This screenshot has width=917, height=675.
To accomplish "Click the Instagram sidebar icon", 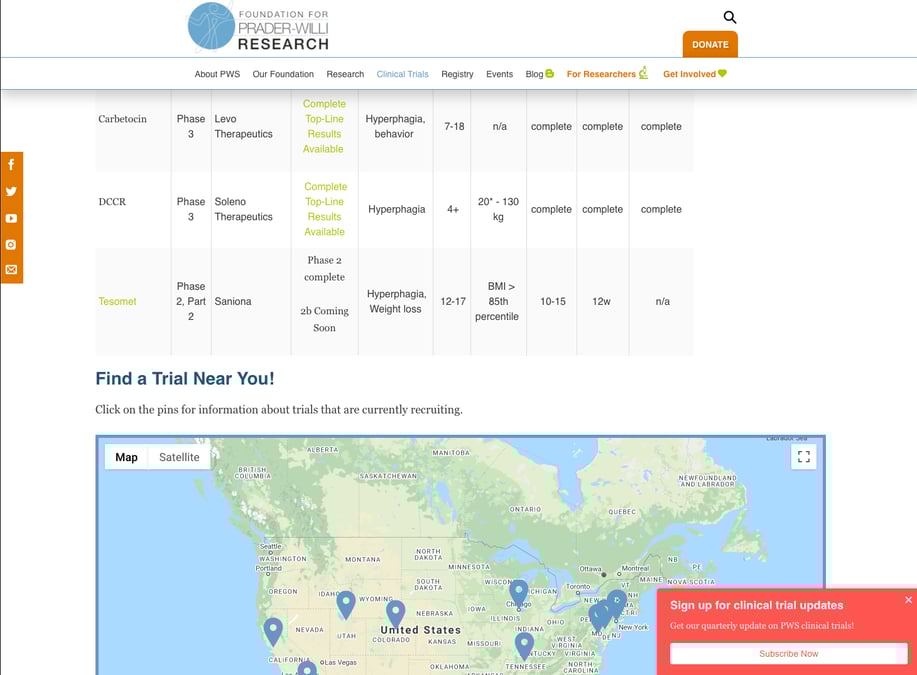I will tap(11, 244).
